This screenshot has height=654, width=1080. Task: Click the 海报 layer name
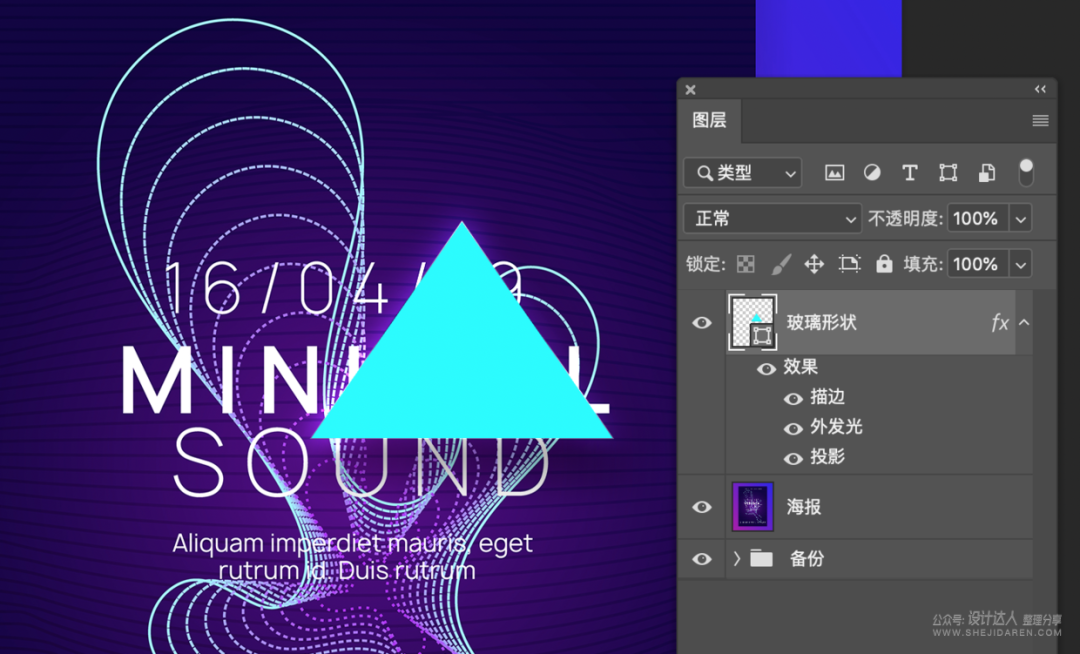click(804, 507)
